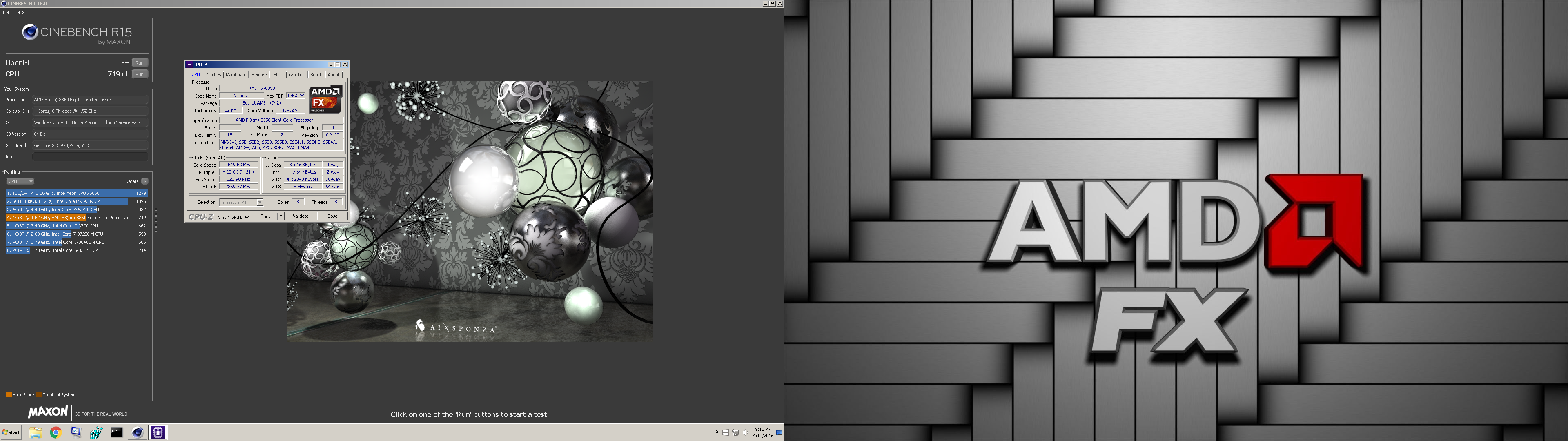The width and height of the screenshot is (1568, 441).
Task: Open the Windows Start menu
Action: (11, 432)
